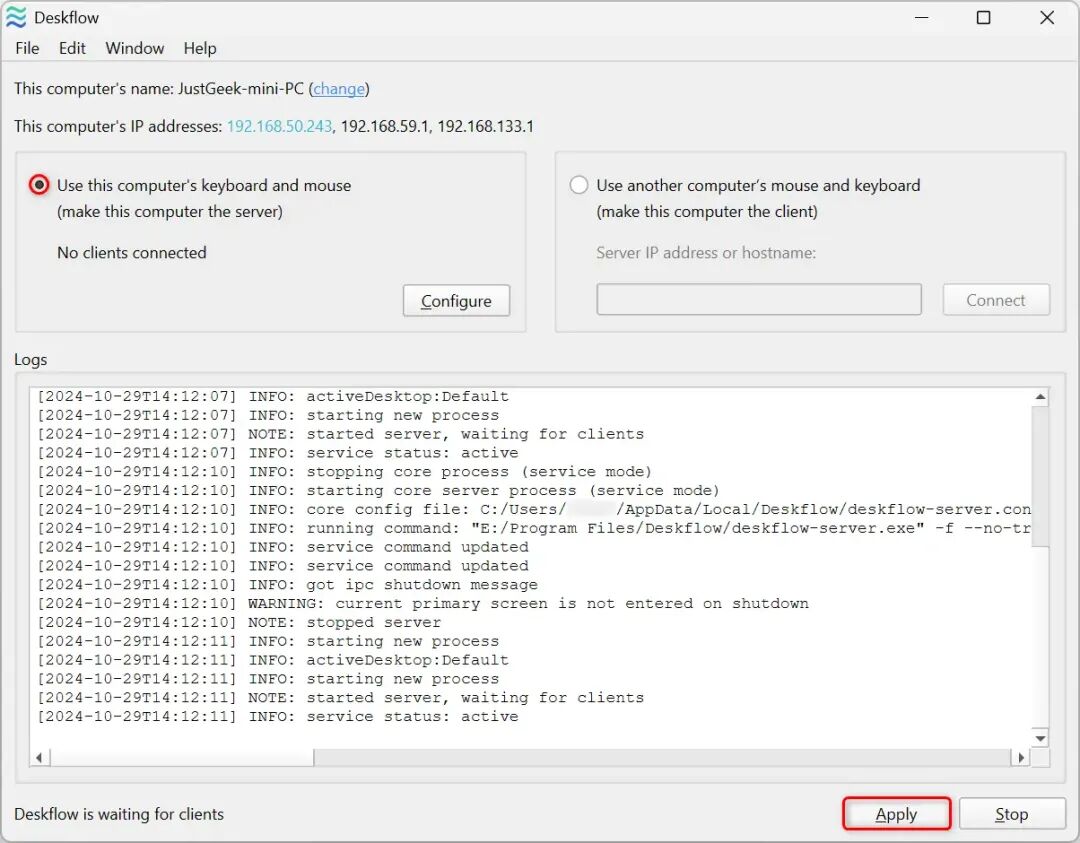Click the 192.168.133.1 IP address text

(x=486, y=127)
